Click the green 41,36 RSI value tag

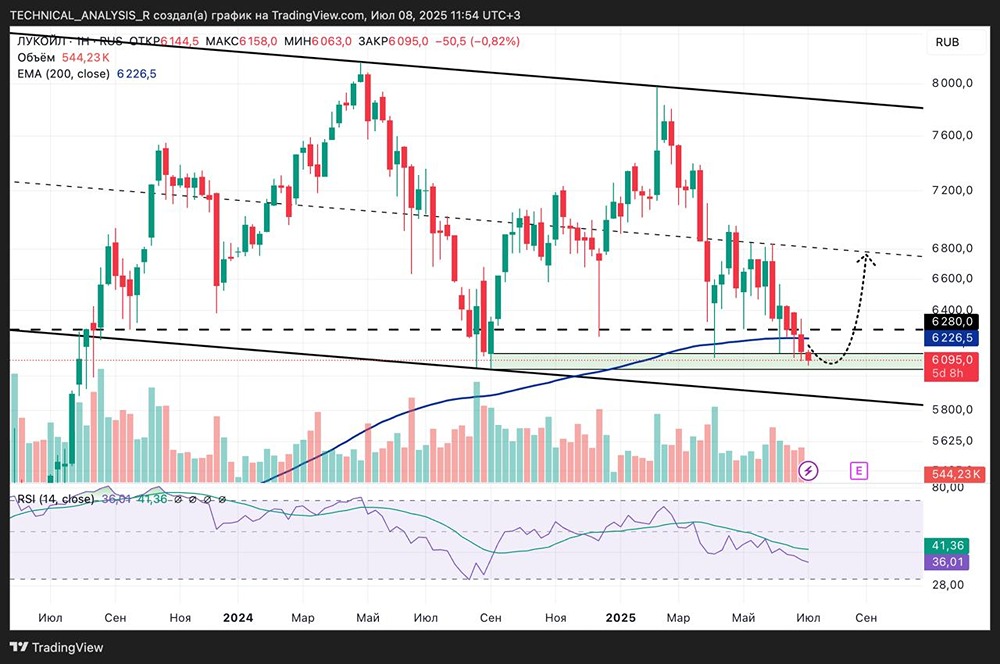point(947,546)
